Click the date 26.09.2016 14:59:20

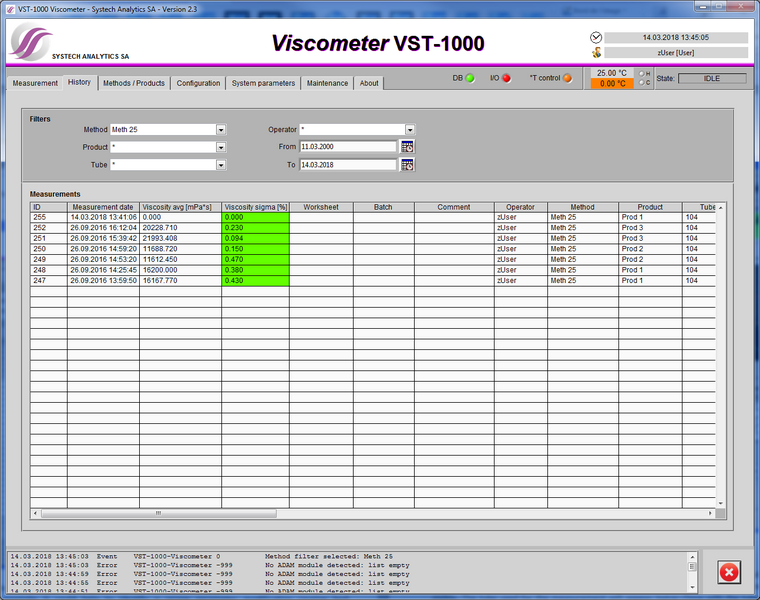[x=103, y=249]
